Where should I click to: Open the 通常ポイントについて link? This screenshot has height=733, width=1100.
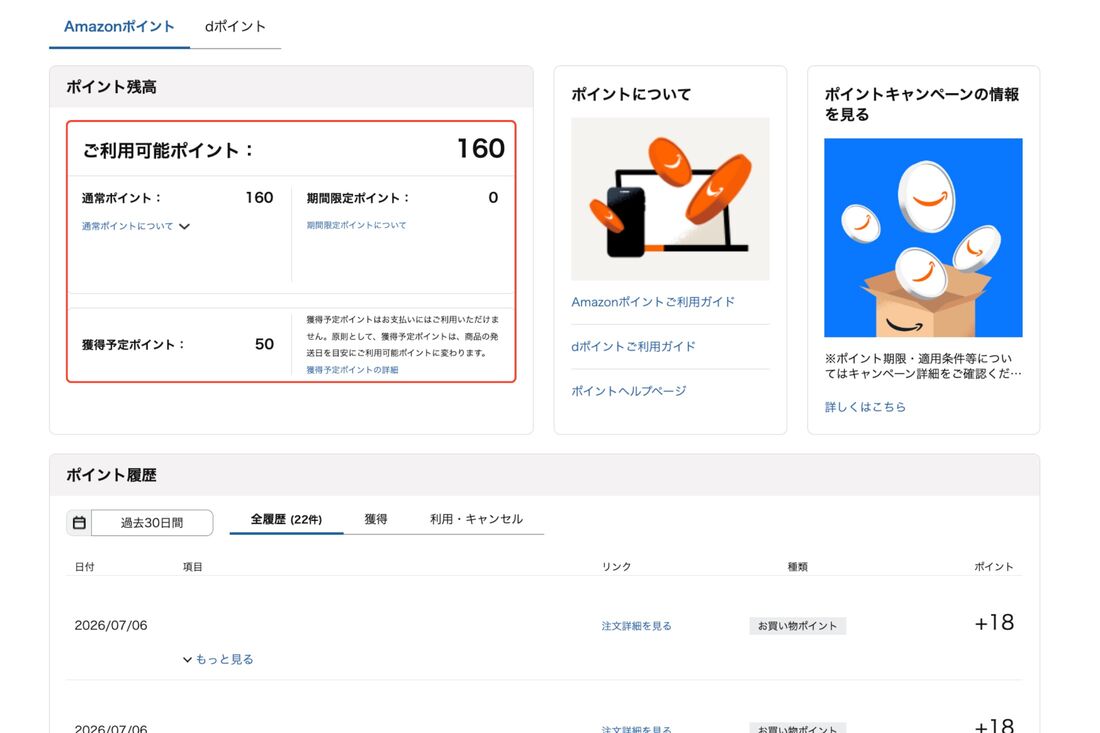(127, 227)
